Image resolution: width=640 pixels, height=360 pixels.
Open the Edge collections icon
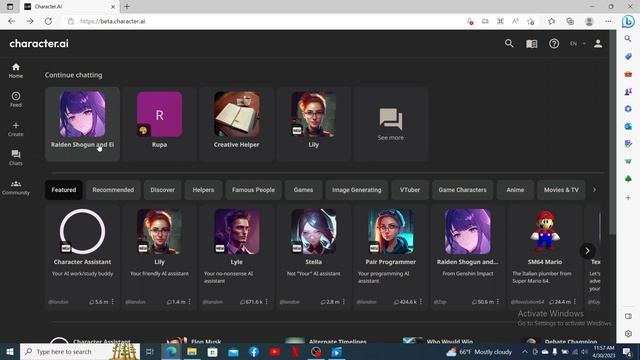click(x=570, y=21)
